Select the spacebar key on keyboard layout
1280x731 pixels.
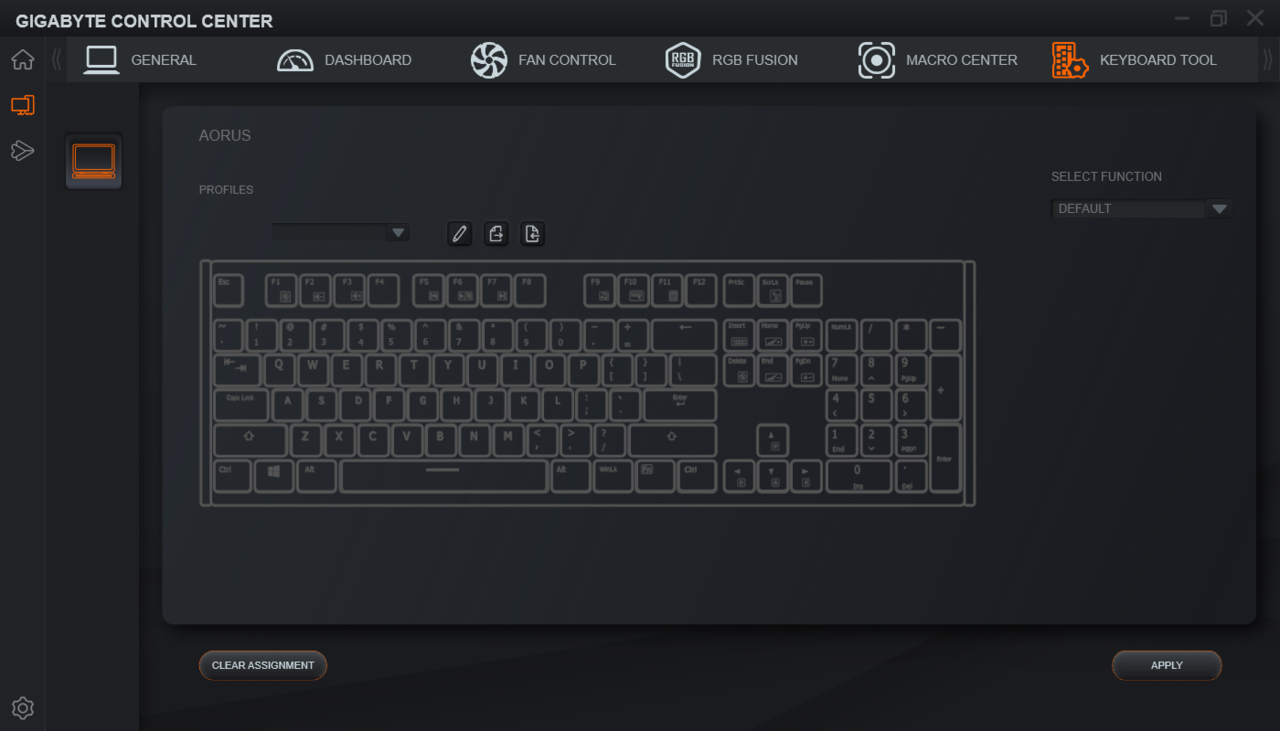[x=443, y=476]
